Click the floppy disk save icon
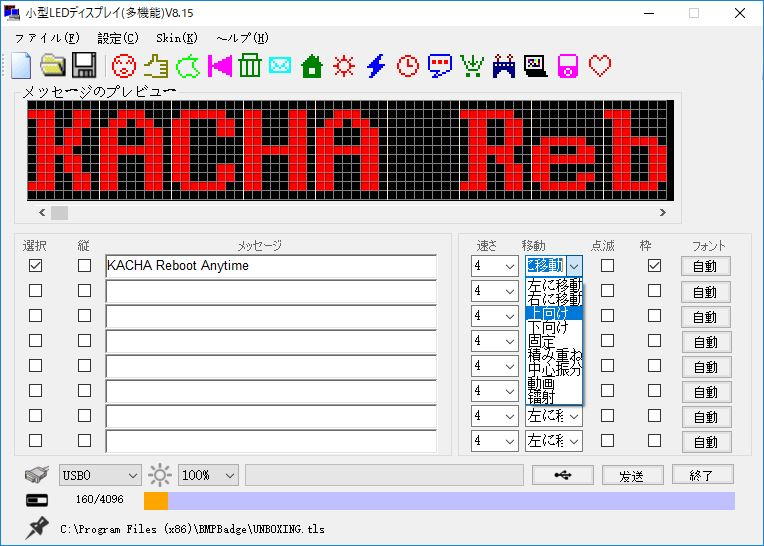 (x=84, y=66)
